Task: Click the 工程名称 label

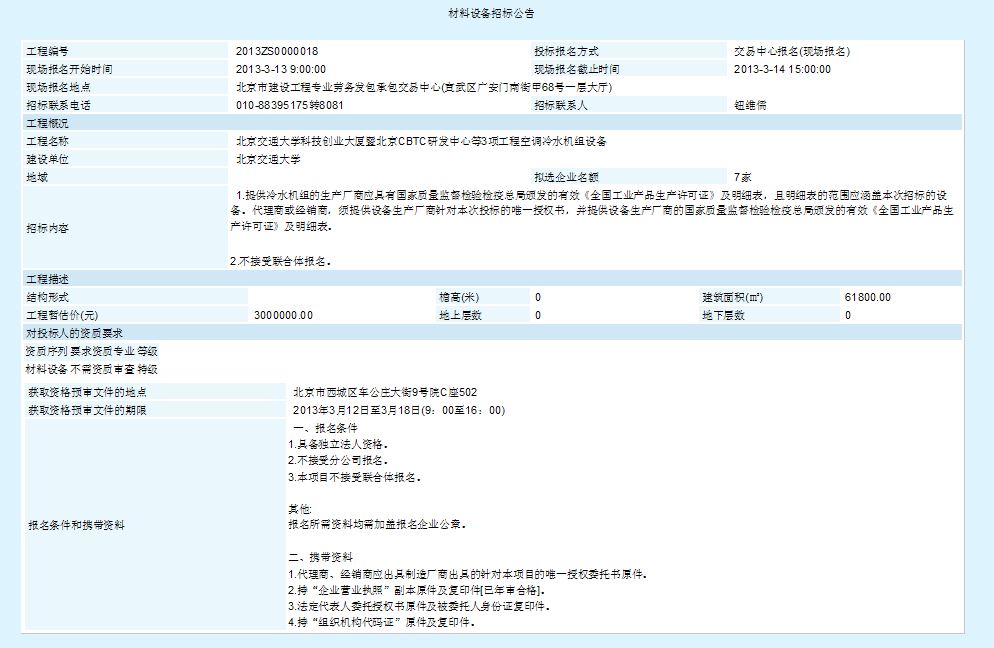Action: point(48,141)
